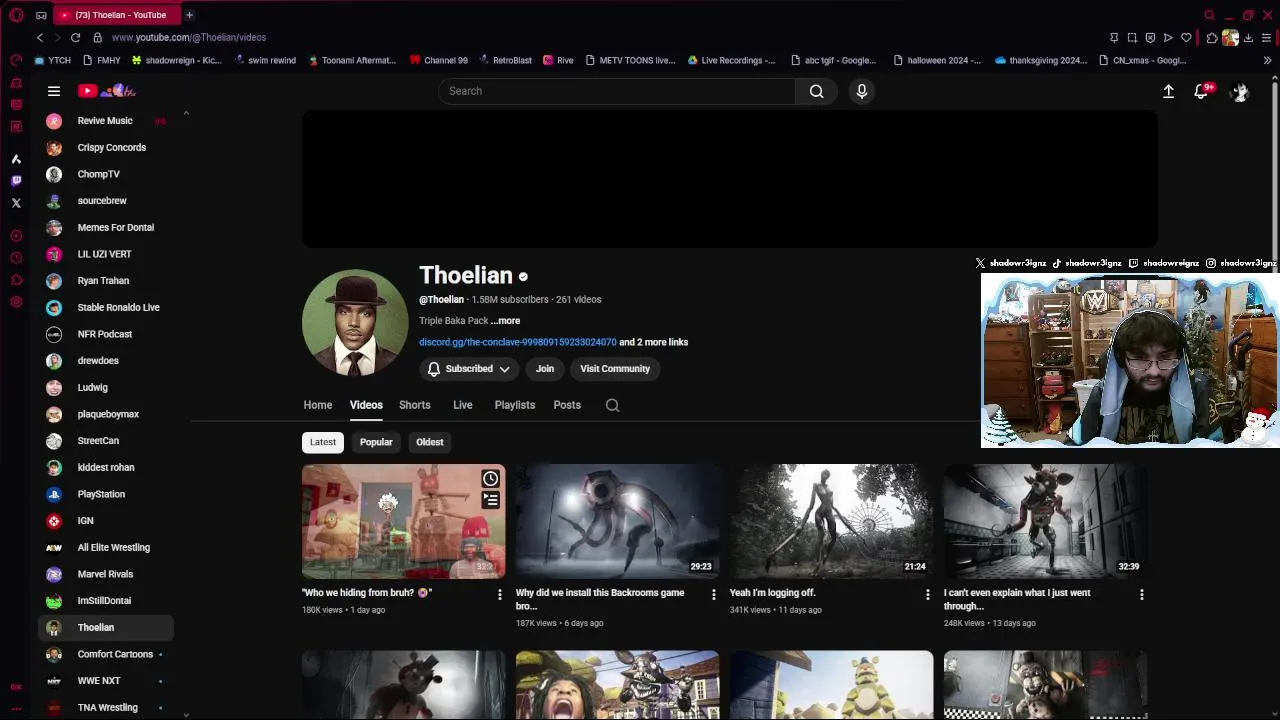Click the Thoelian channel avatar picture

[x=355, y=322]
